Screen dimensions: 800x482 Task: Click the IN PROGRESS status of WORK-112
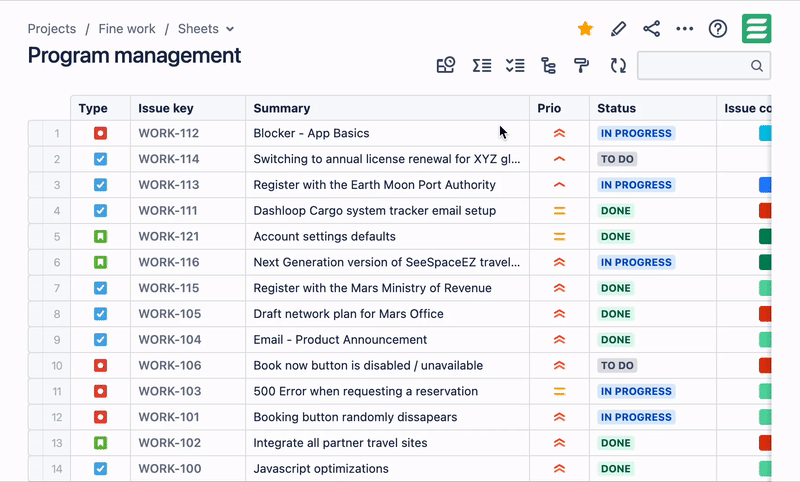coord(636,134)
